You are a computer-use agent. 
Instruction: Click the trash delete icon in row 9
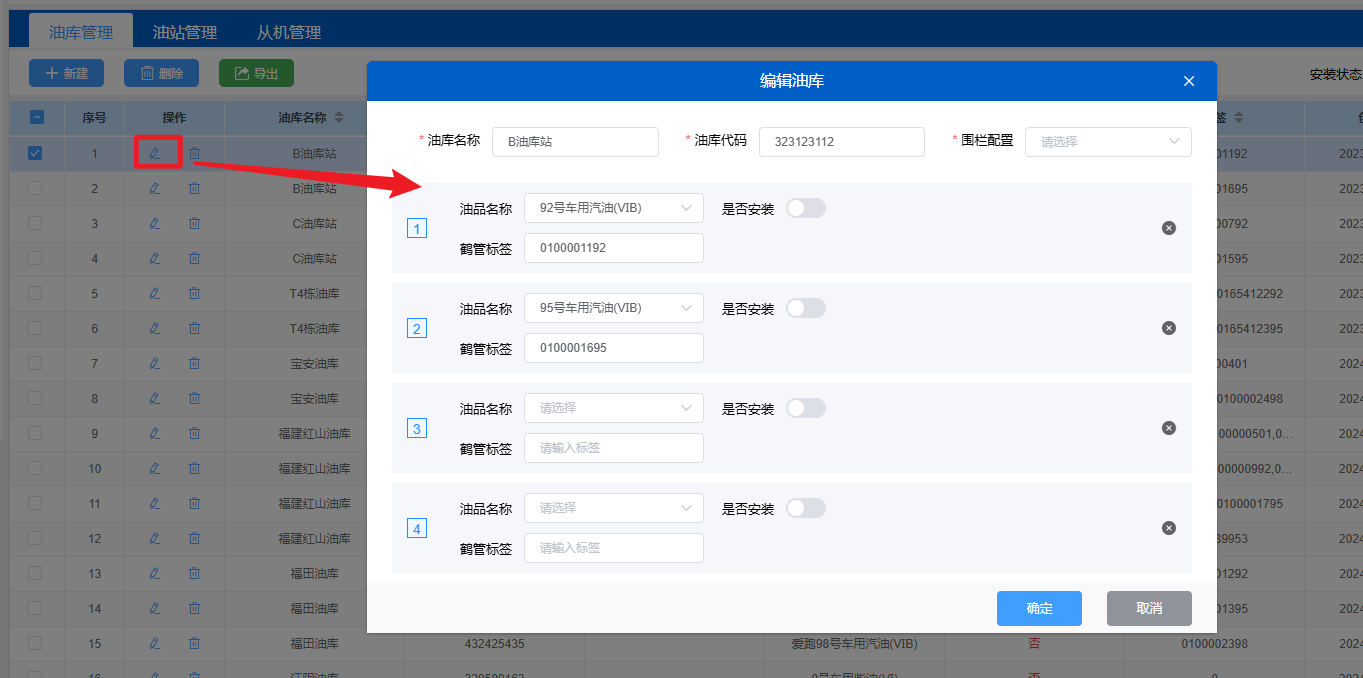point(195,433)
